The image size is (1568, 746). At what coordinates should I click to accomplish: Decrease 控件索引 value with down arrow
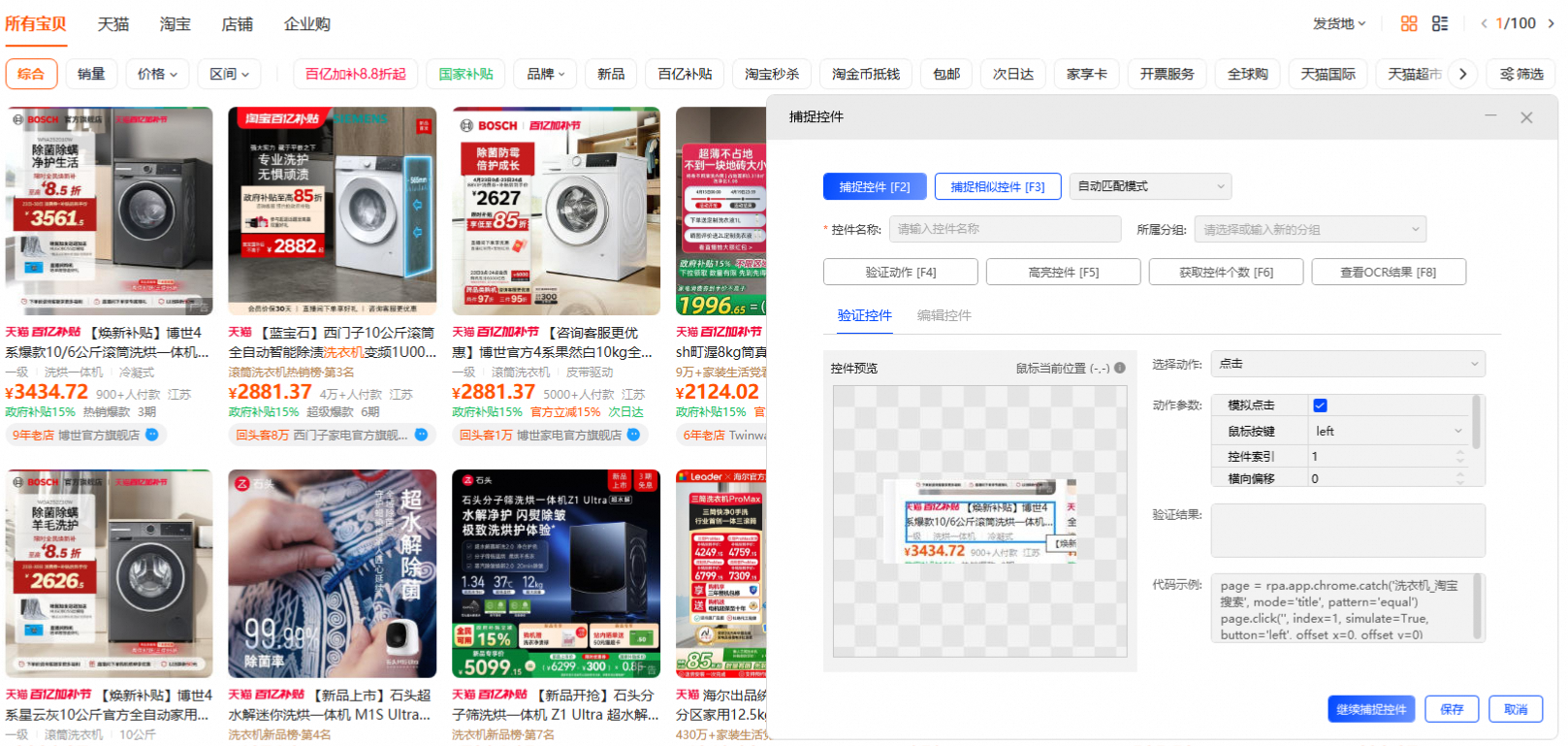coord(1460,461)
